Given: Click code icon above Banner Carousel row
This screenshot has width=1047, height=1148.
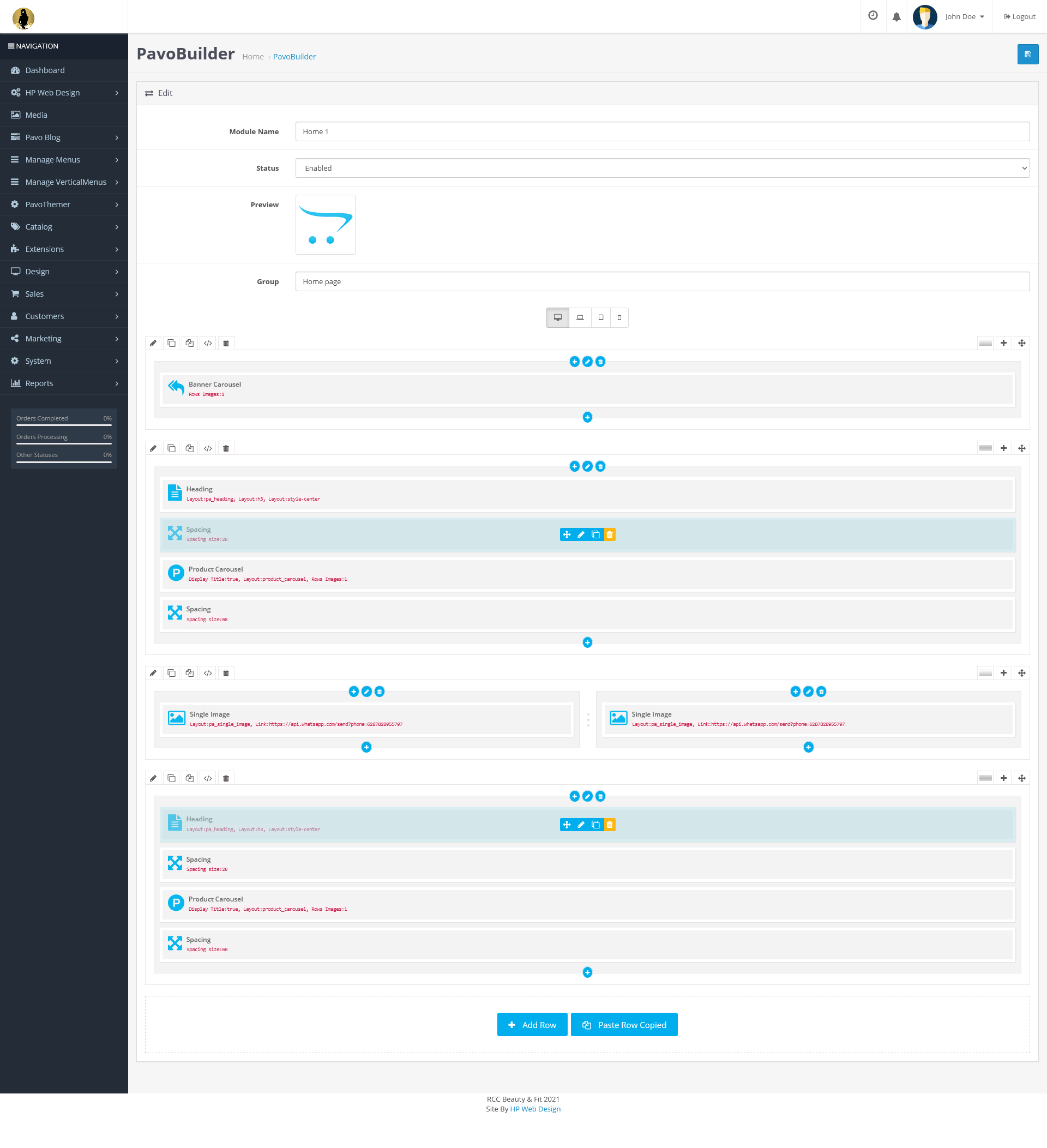Looking at the screenshot, I should click(208, 343).
